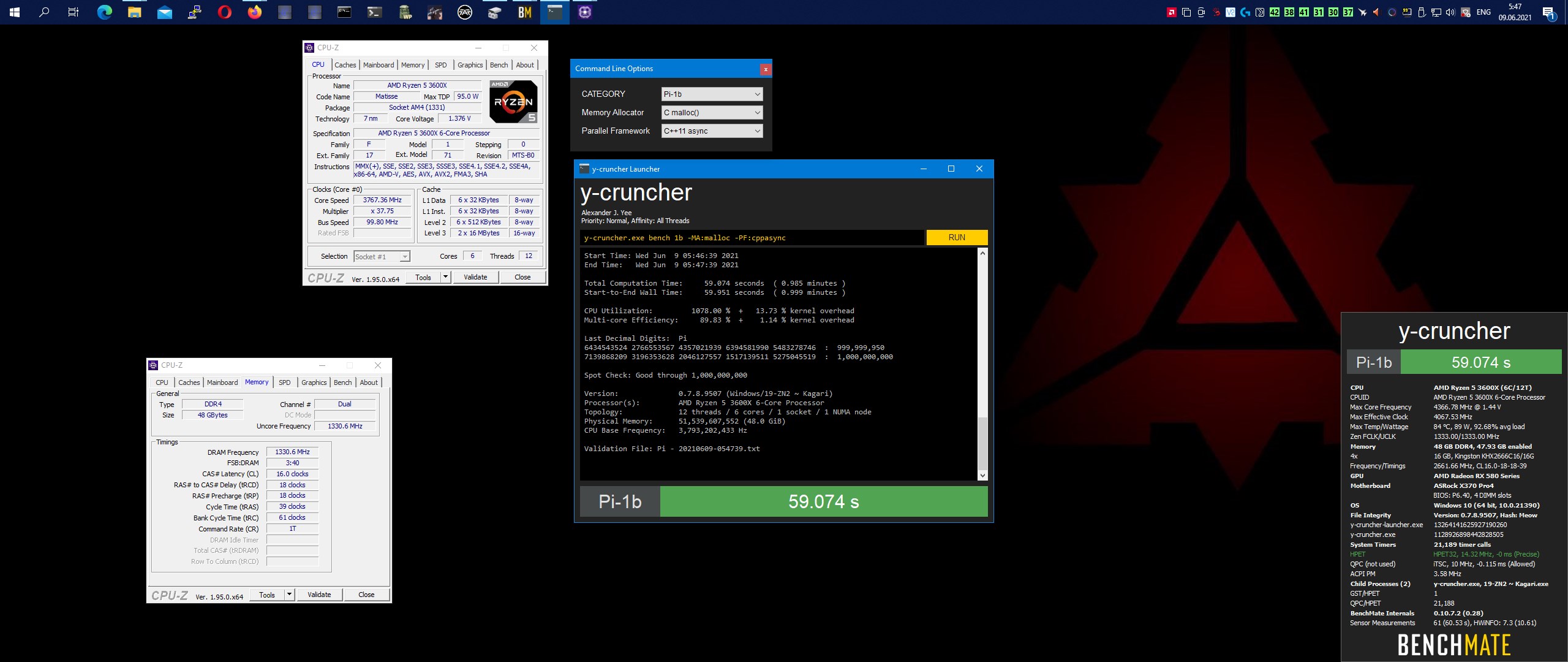Click Validate in upper CPU-Z window

[475, 277]
